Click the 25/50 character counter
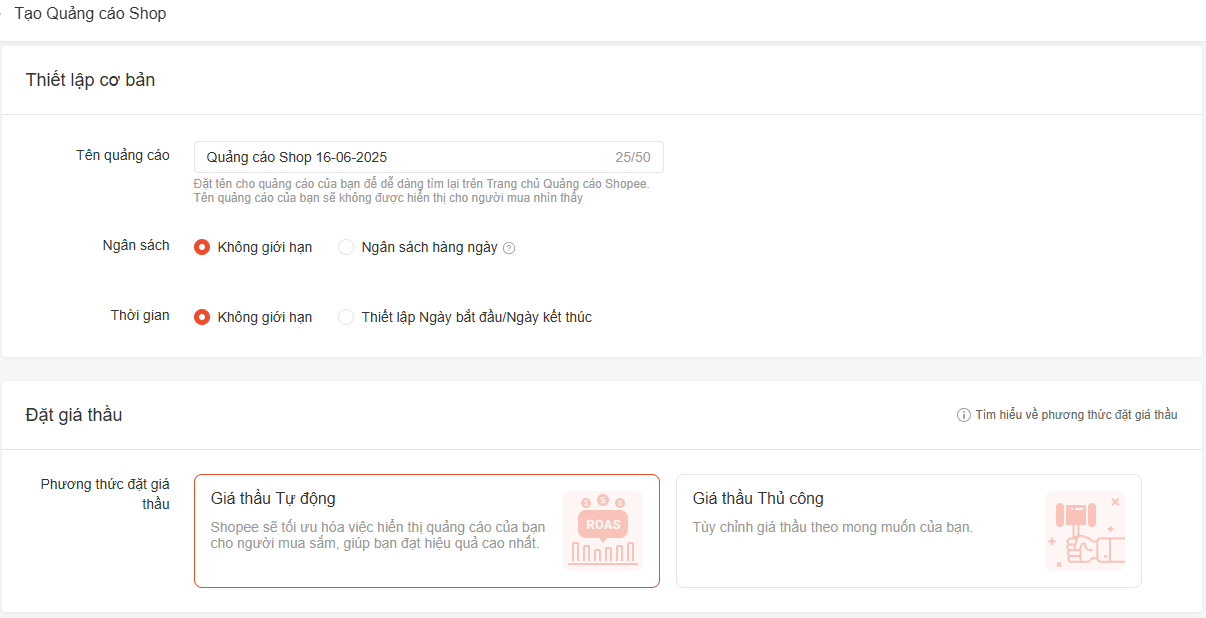Screen dimensions: 1206x618 (x=632, y=157)
